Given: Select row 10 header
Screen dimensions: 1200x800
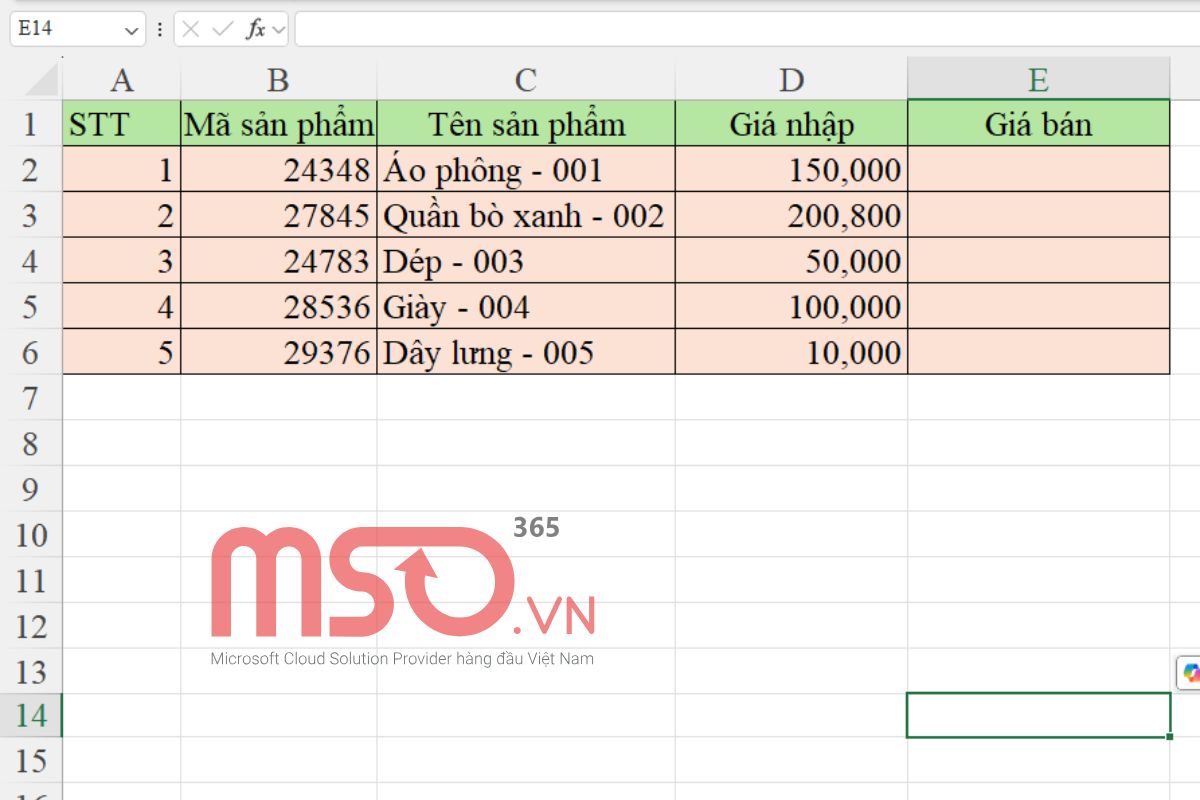Looking at the screenshot, I should [x=31, y=535].
